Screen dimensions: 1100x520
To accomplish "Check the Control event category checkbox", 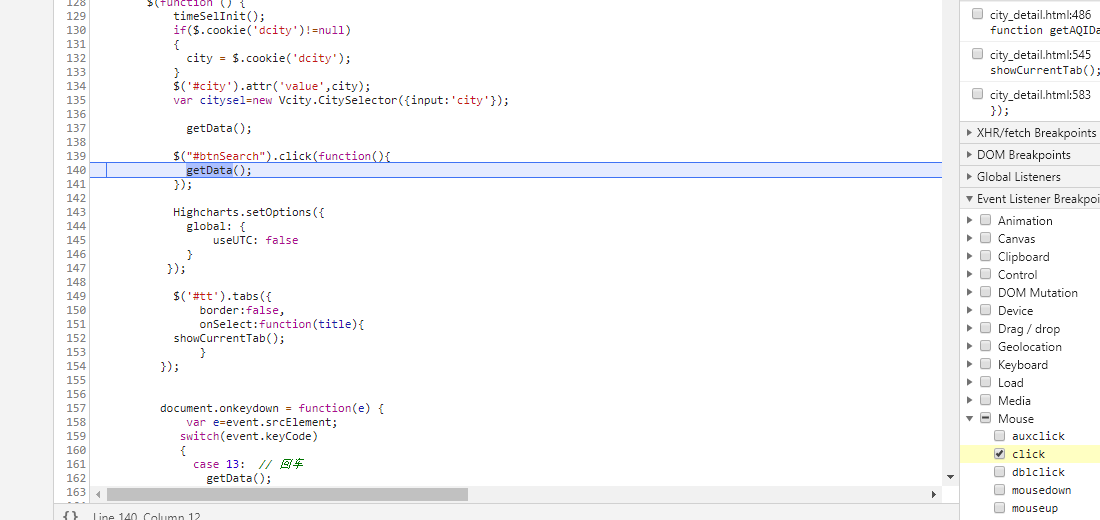I will pyautogui.click(x=985, y=274).
